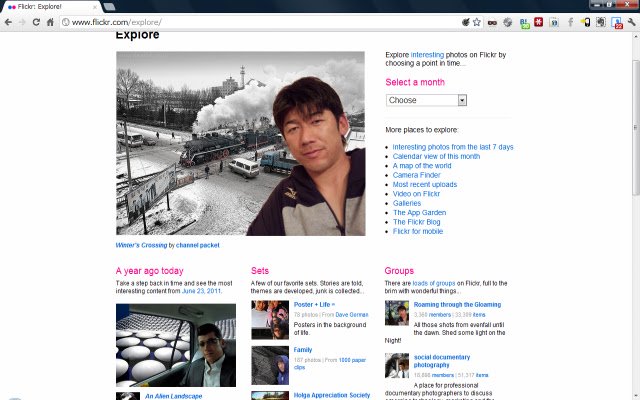Open the 'interesting' photos link
Viewport: 640px width, 400px height.
point(427,55)
